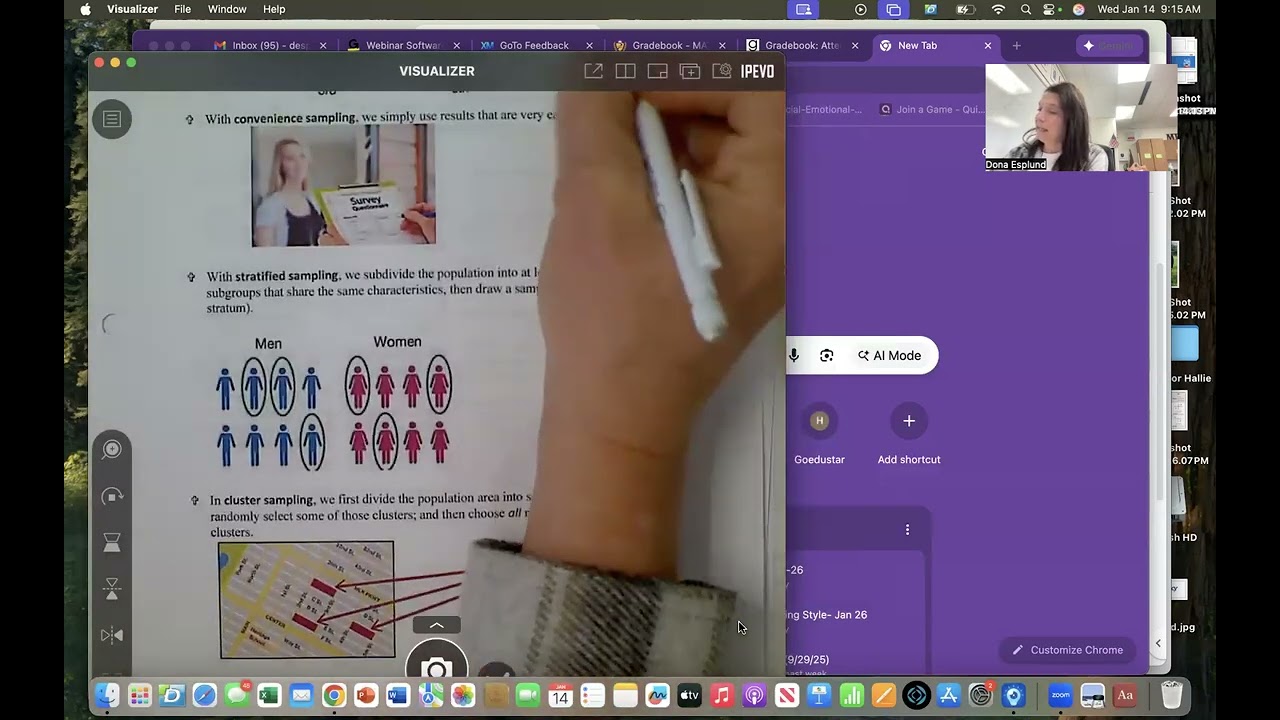Open the Visualizer side menu list icon
Image resolution: width=1280 pixels, height=720 pixels.
click(x=112, y=119)
